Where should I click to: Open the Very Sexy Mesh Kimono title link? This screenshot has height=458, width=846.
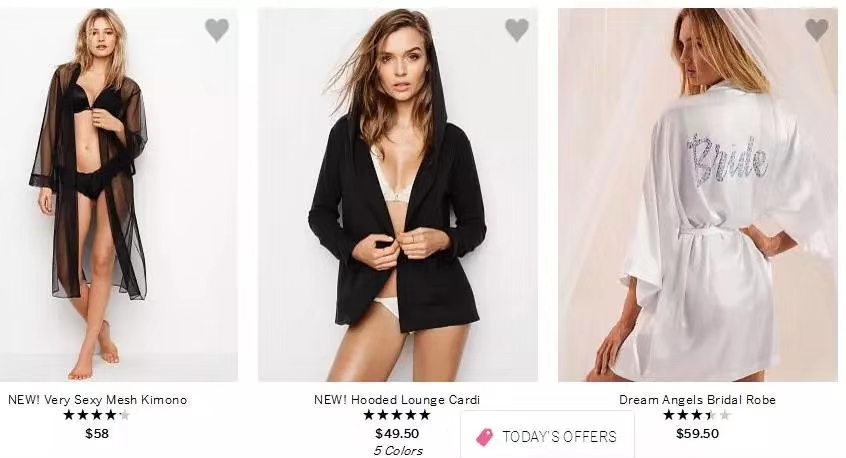pyautogui.click(x=97, y=400)
